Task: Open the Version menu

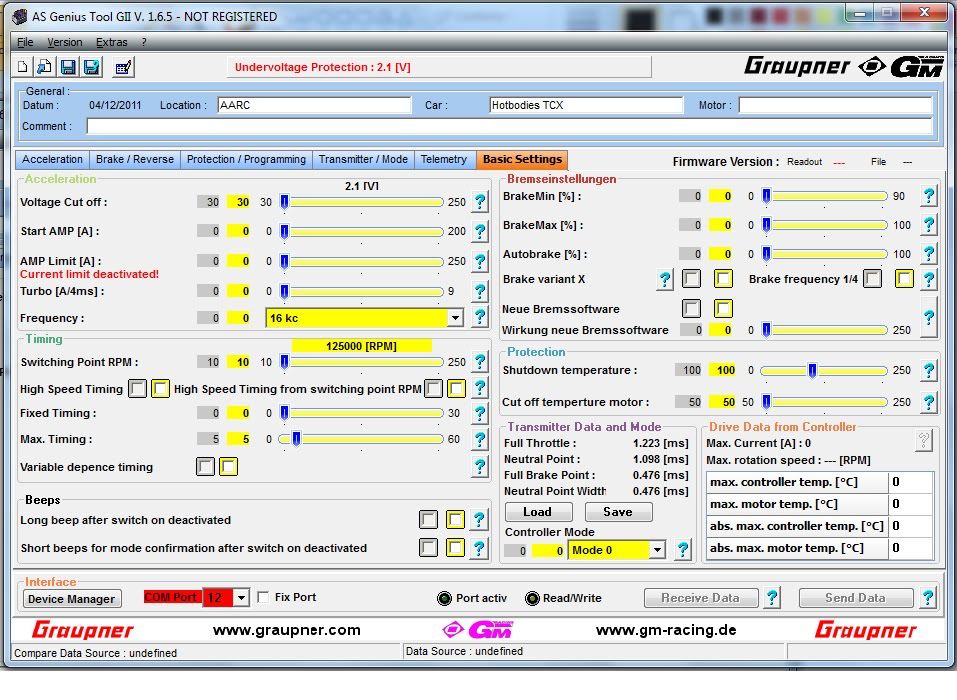Action: [65, 42]
